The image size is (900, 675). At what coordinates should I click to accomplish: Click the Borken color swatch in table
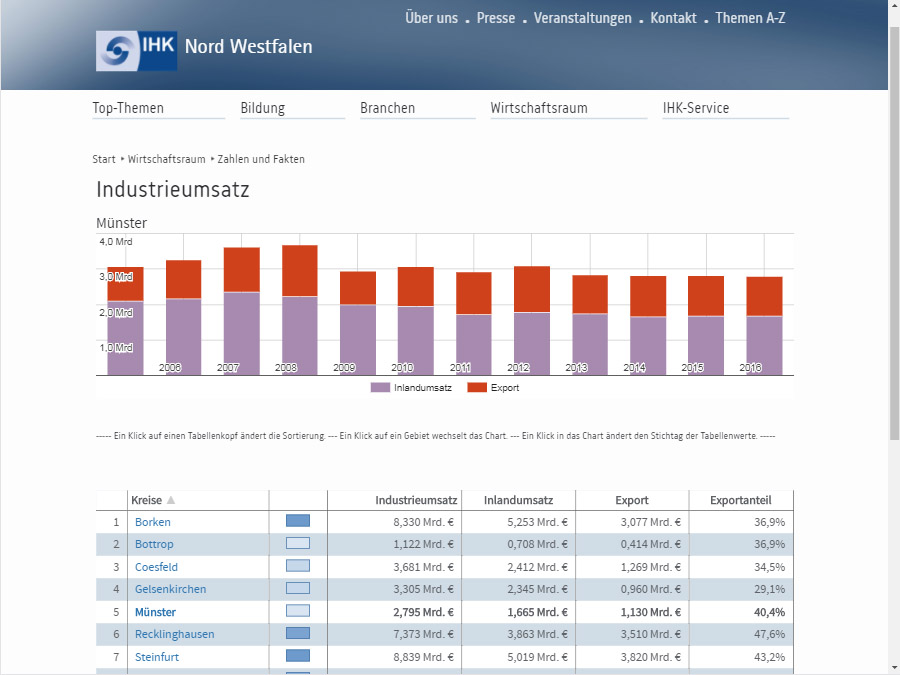coord(298,521)
